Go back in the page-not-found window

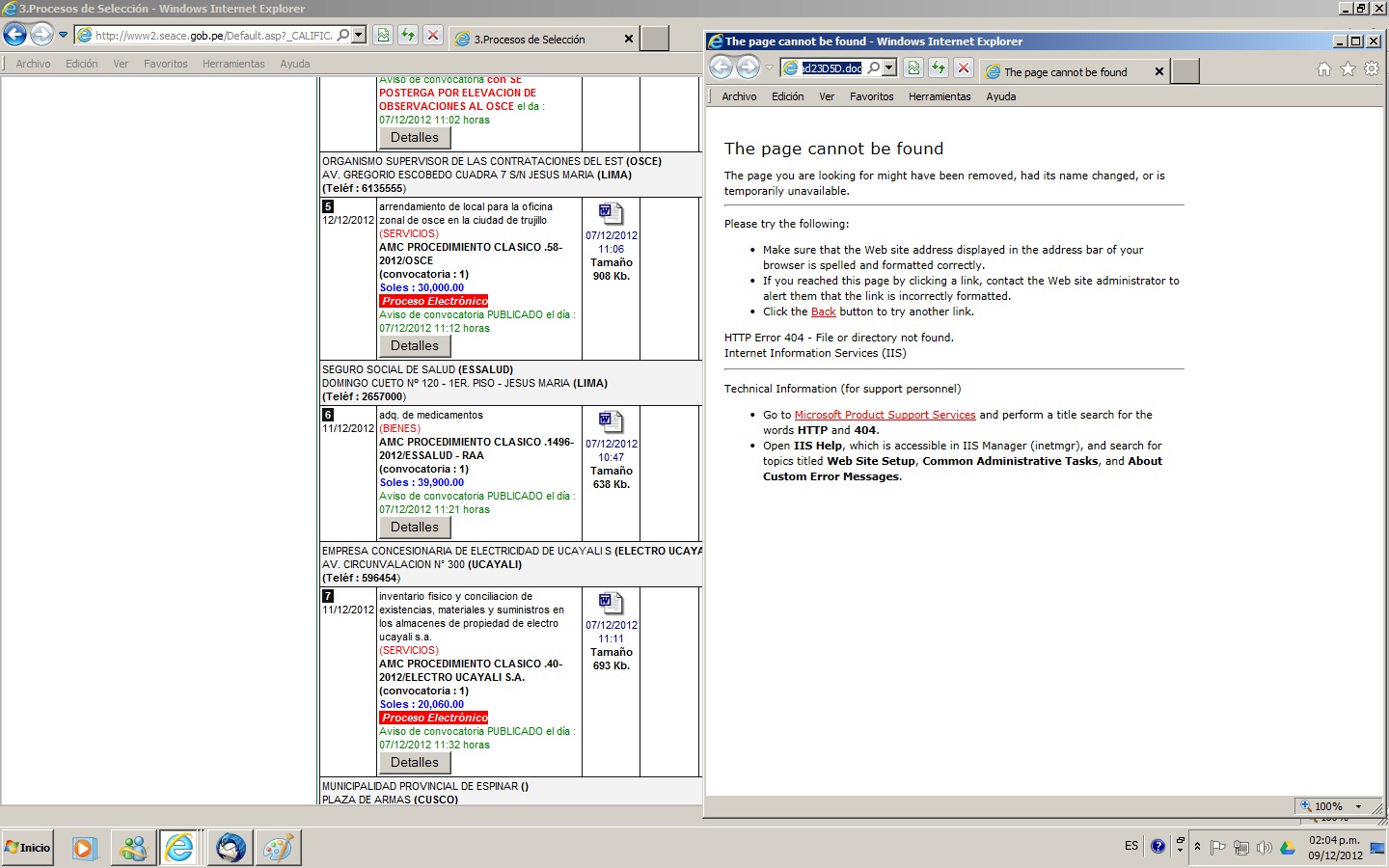pyautogui.click(x=722, y=68)
